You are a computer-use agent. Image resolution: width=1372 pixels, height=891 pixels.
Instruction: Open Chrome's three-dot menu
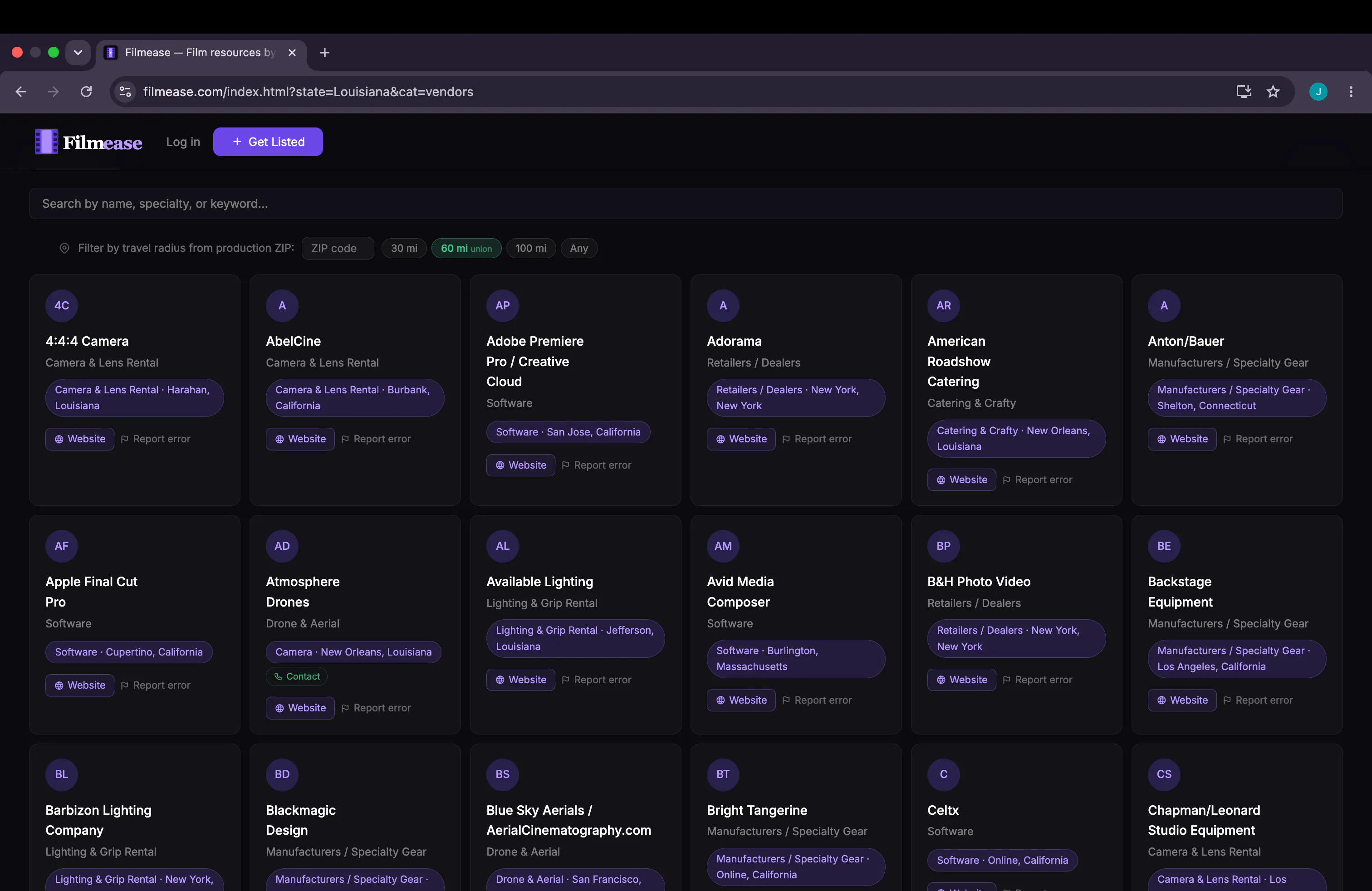click(1351, 92)
